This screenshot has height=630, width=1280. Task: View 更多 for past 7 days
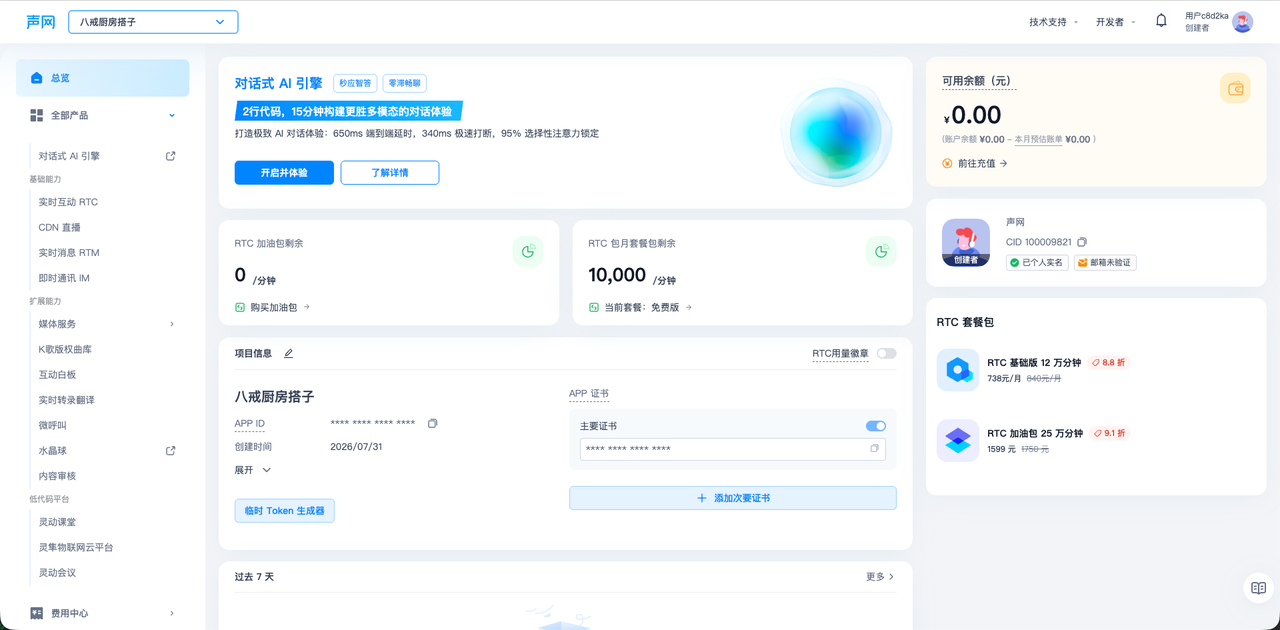pyautogui.click(x=880, y=577)
